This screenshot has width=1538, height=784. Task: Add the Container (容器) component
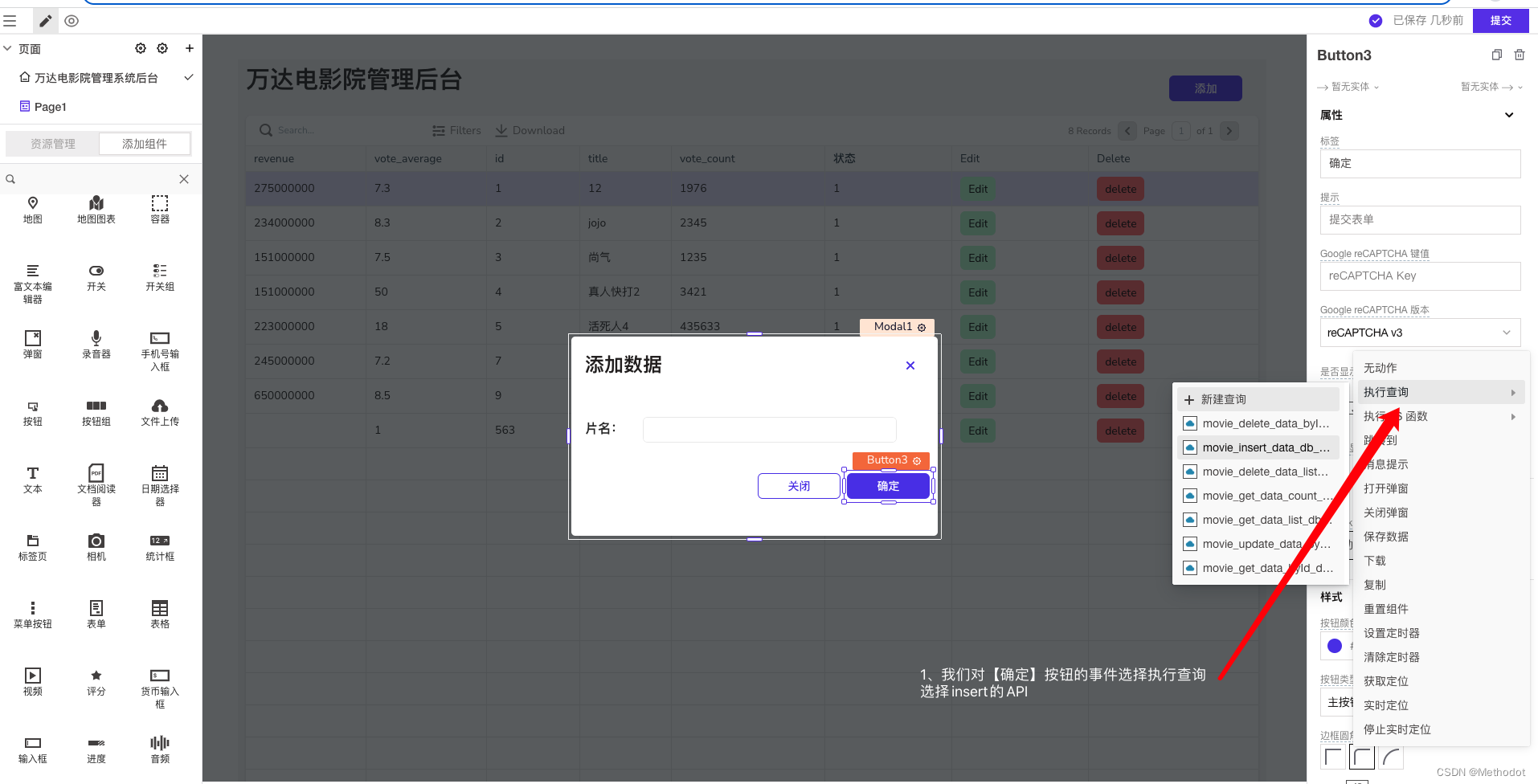pos(160,210)
